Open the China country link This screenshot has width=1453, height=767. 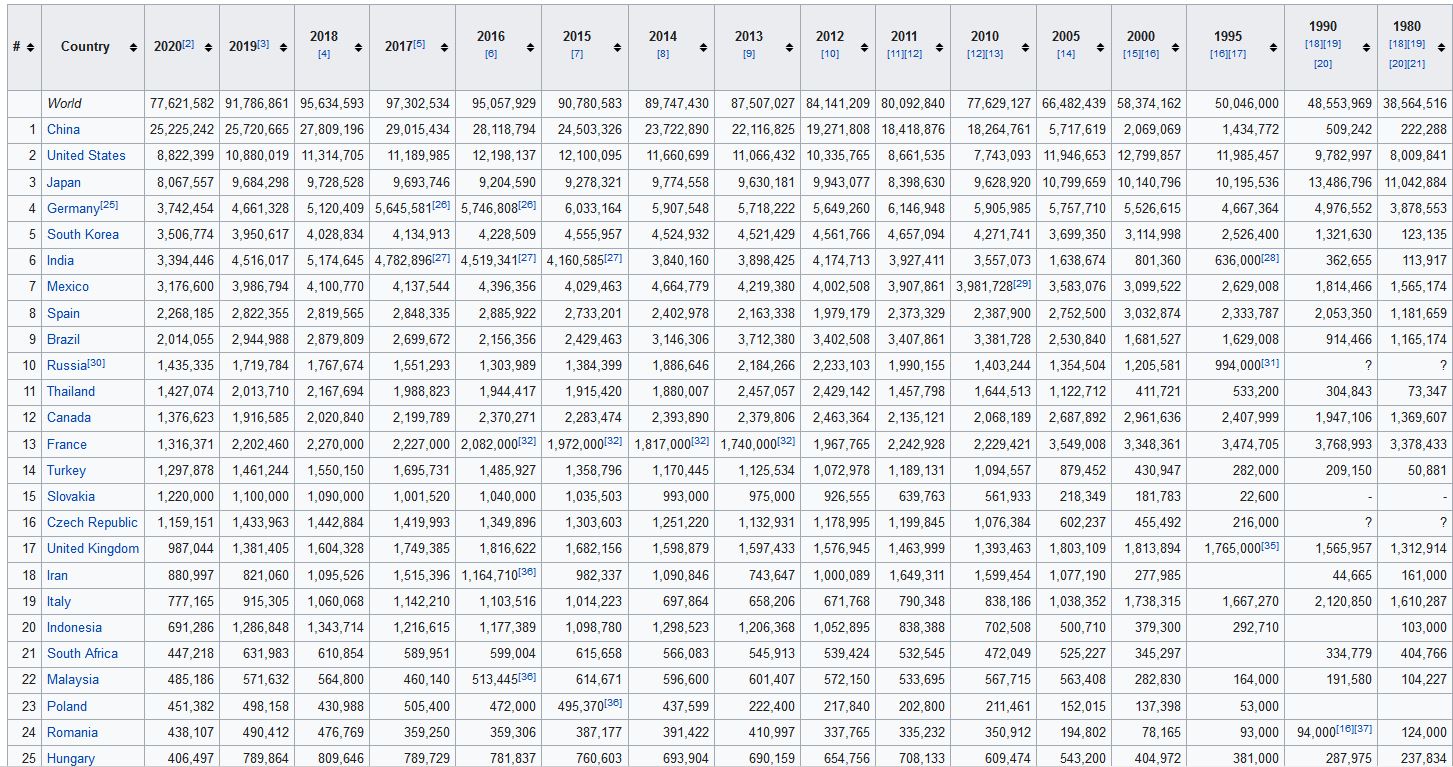tap(63, 129)
